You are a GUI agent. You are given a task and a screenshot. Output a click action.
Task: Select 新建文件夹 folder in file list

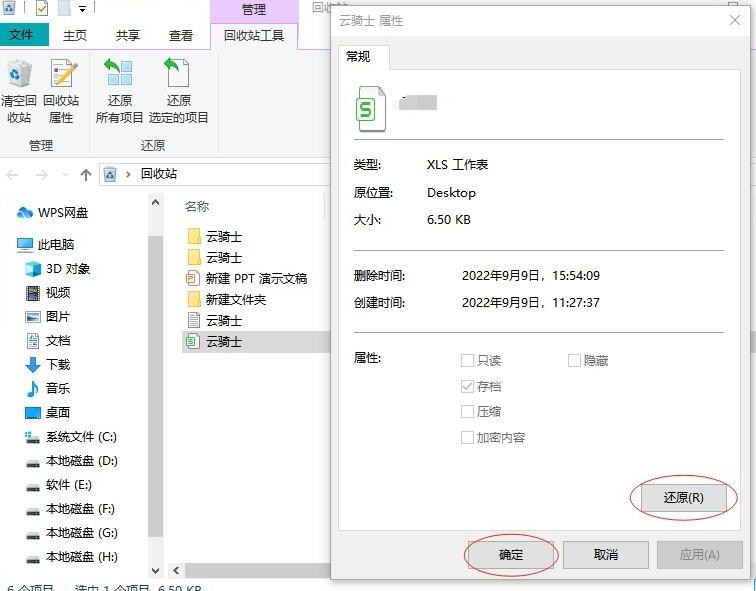click(x=227, y=300)
